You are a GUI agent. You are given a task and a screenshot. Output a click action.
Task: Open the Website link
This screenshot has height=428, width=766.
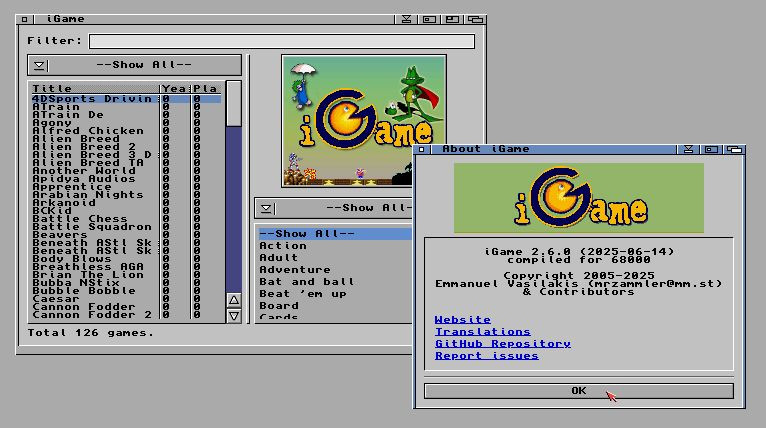(x=463, y=320)
